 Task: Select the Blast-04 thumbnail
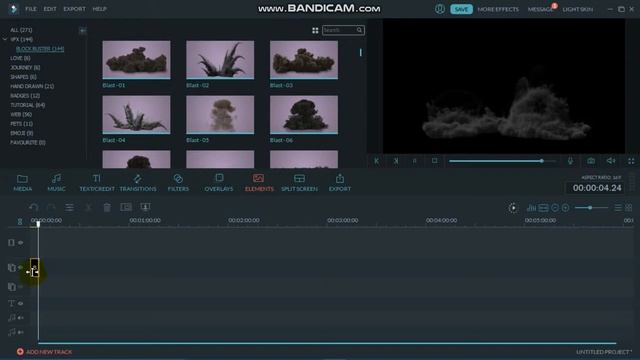pyautogui.click(x=136, y=115)
